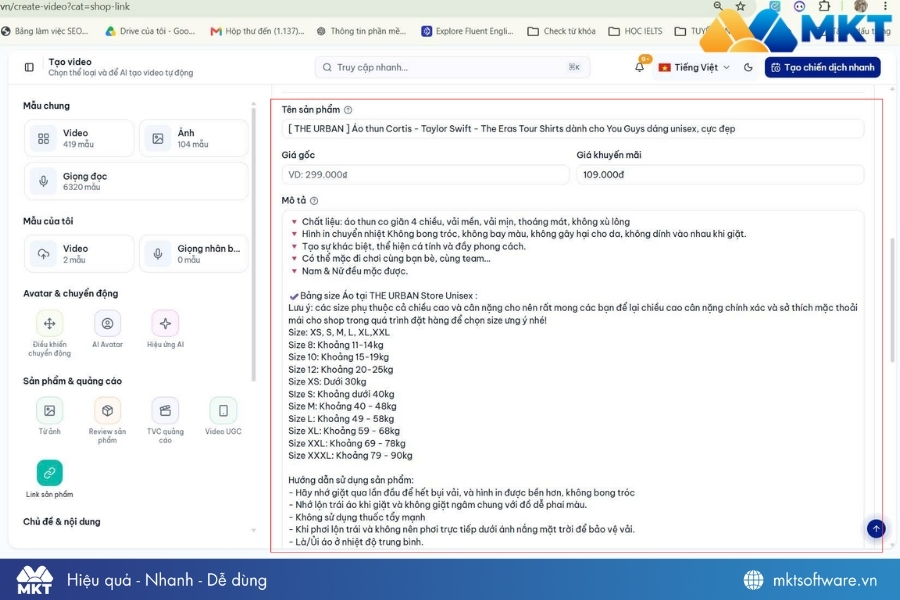The height and width of the screenshot is (600, 900).
Task: Click the browser address bar URL
Action: coord(65,6)
